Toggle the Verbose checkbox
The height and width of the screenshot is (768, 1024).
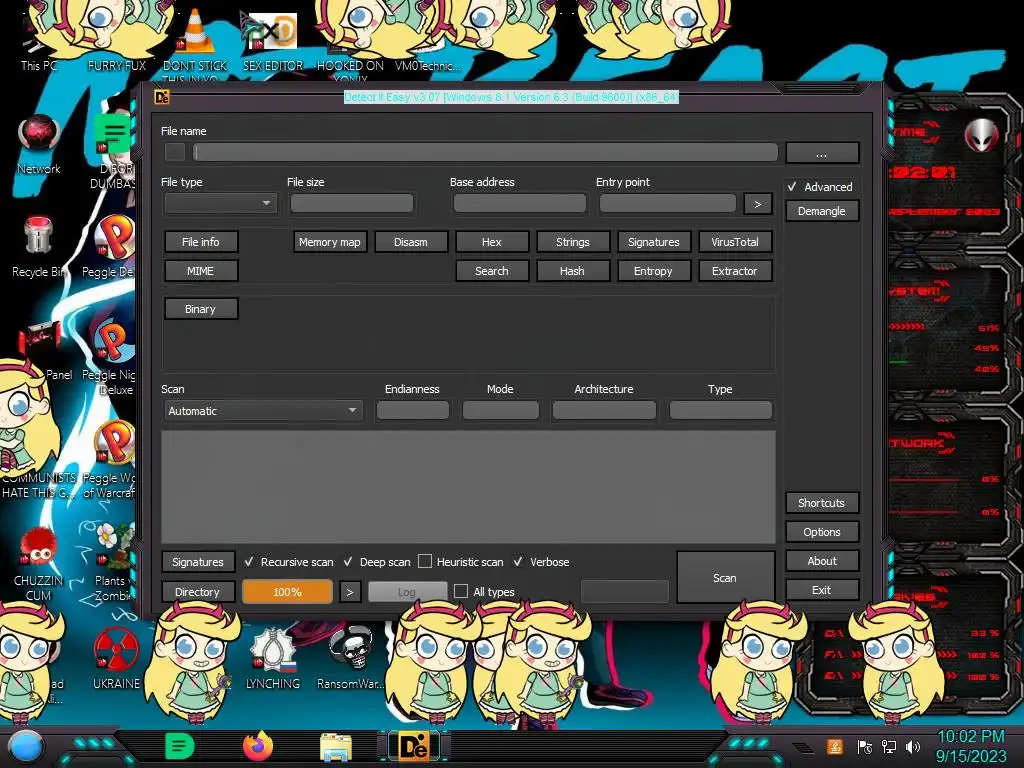click(519, 562)
